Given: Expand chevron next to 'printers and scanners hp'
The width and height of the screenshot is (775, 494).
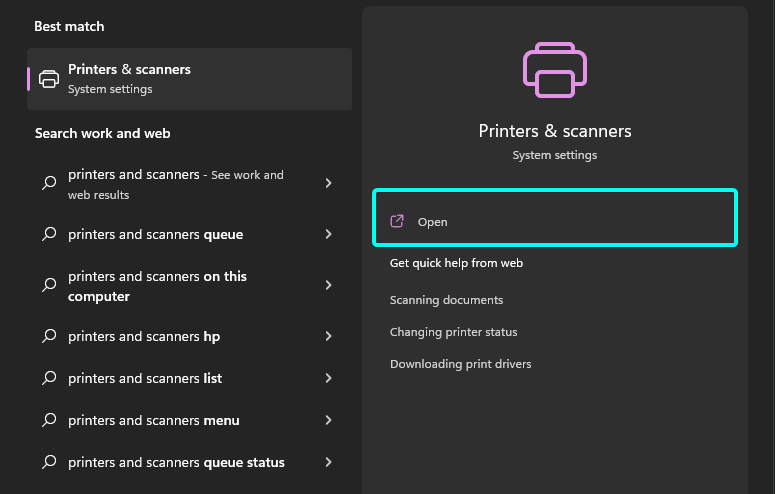Looking at the screenshot, I should tap(329, 336).
